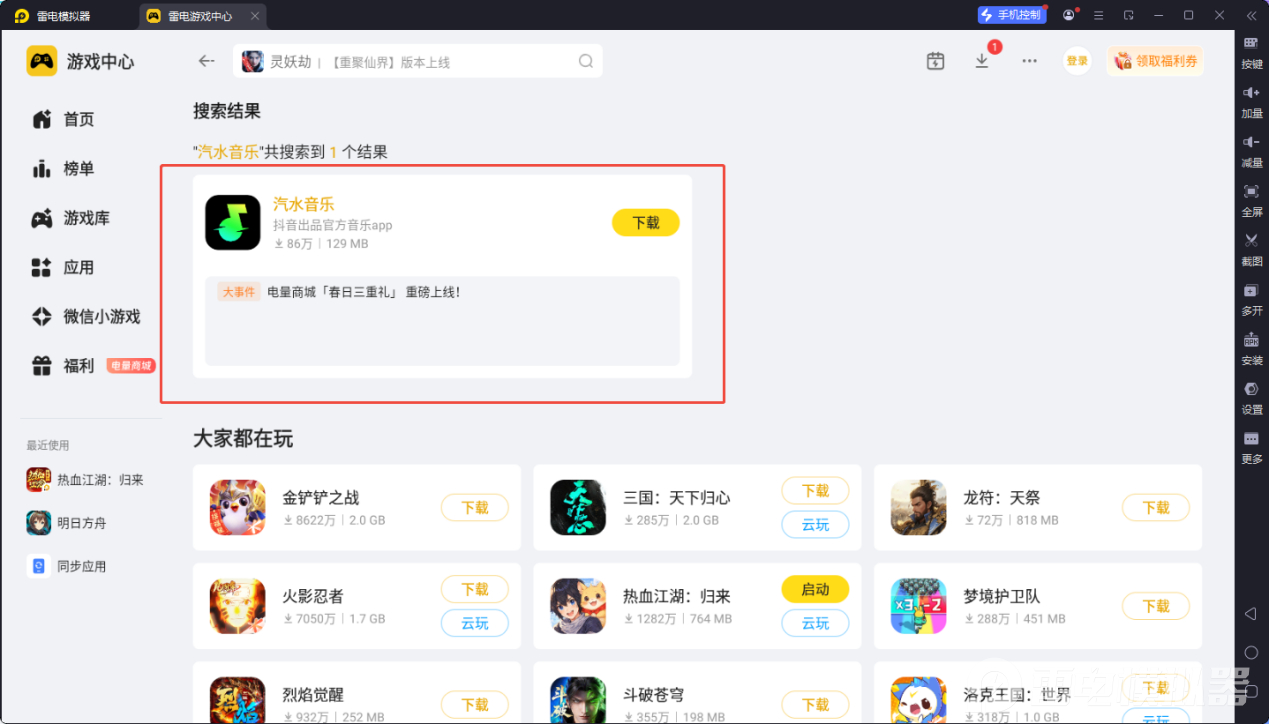This screenshot has width=1269, height=724.
Task: Open recently used 同步应用
Action: coord(67,566)
